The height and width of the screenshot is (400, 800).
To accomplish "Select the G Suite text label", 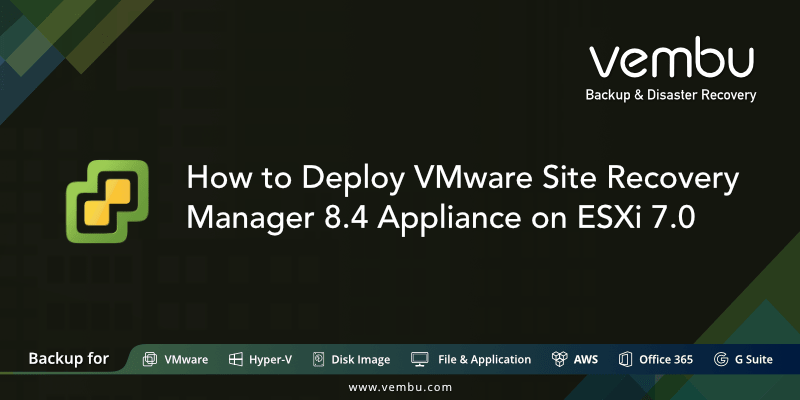I will click(753, 359).
